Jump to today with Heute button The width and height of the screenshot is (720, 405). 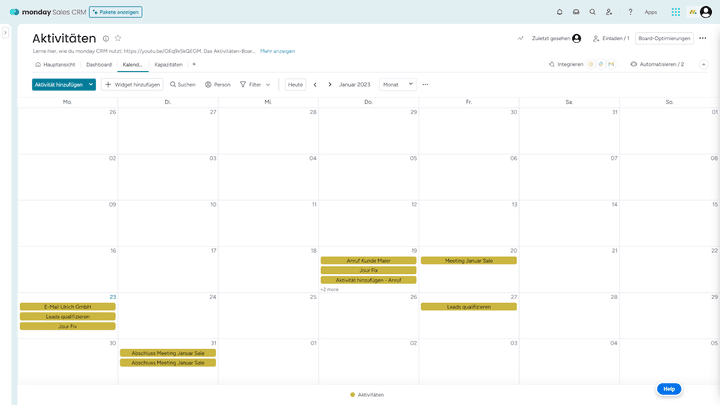point(295,84)
